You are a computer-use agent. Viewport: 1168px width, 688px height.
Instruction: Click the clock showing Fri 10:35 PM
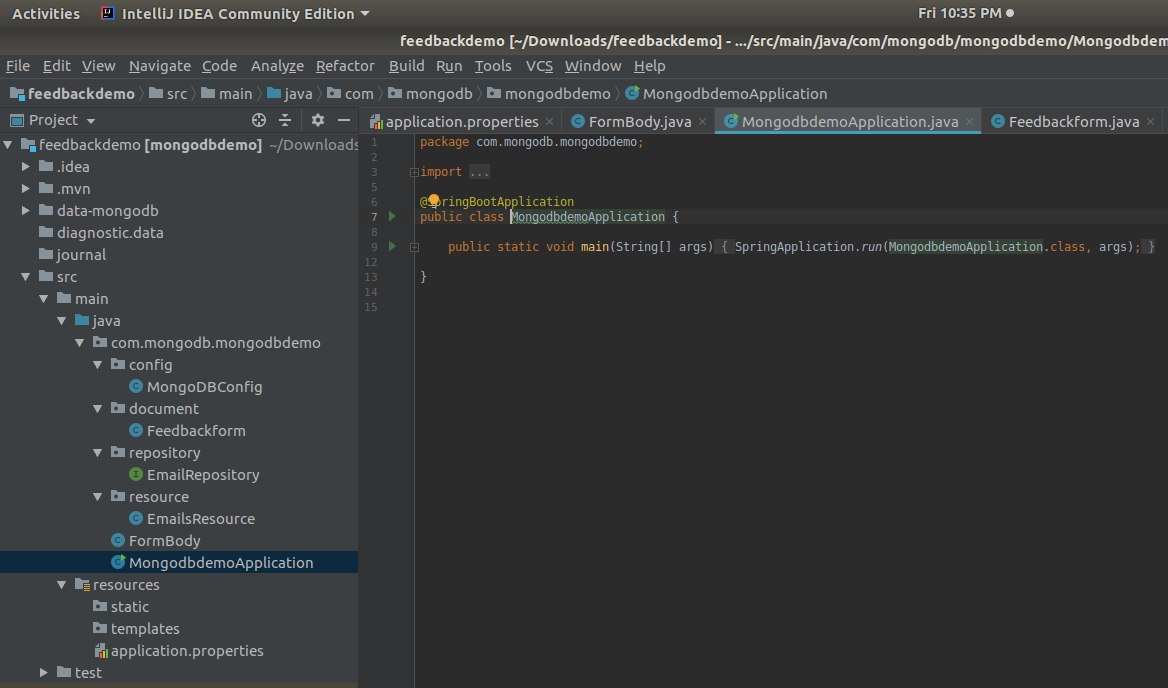(959, 13)
